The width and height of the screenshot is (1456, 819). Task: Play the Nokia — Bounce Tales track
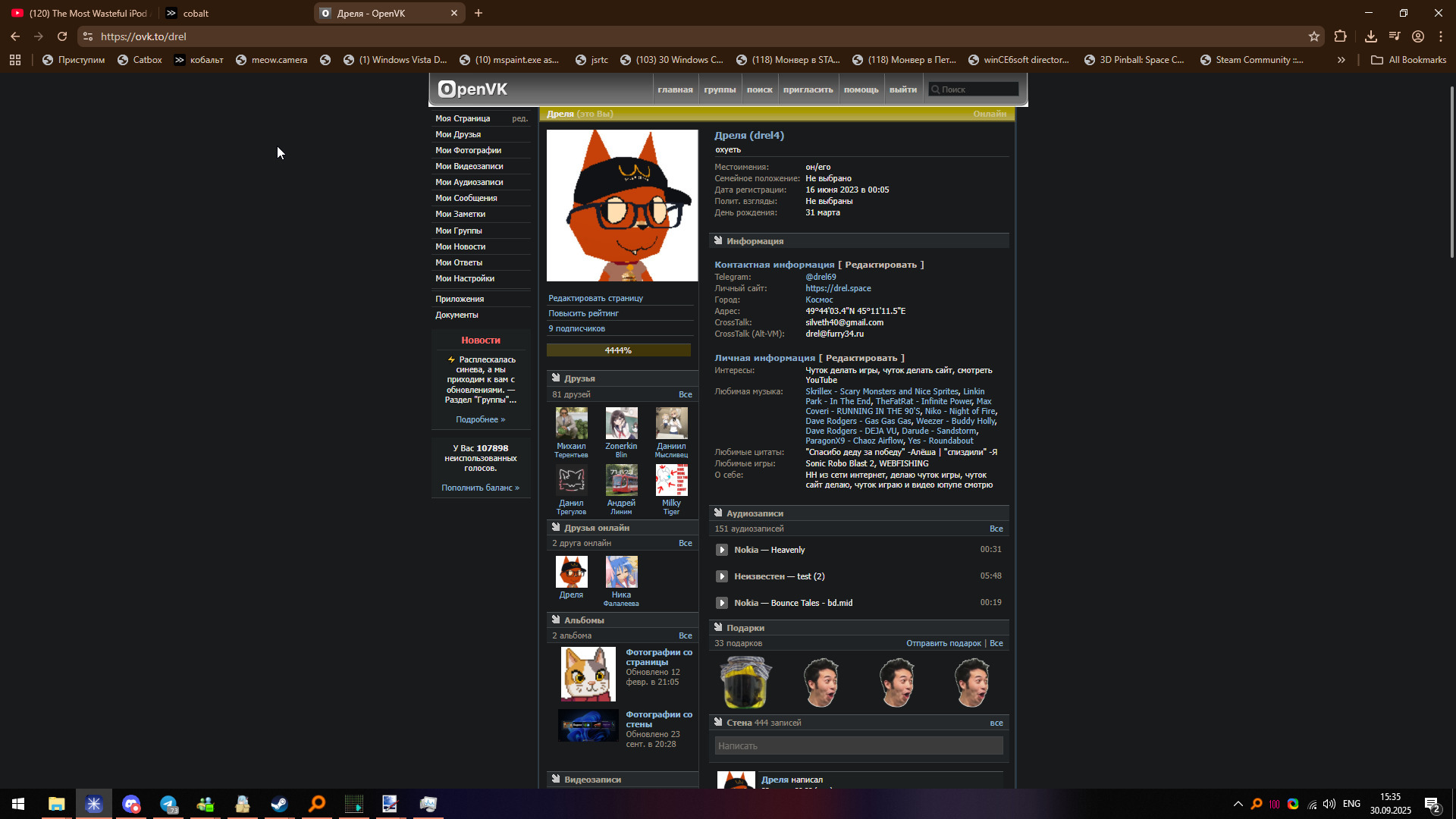tap(722, 603)
